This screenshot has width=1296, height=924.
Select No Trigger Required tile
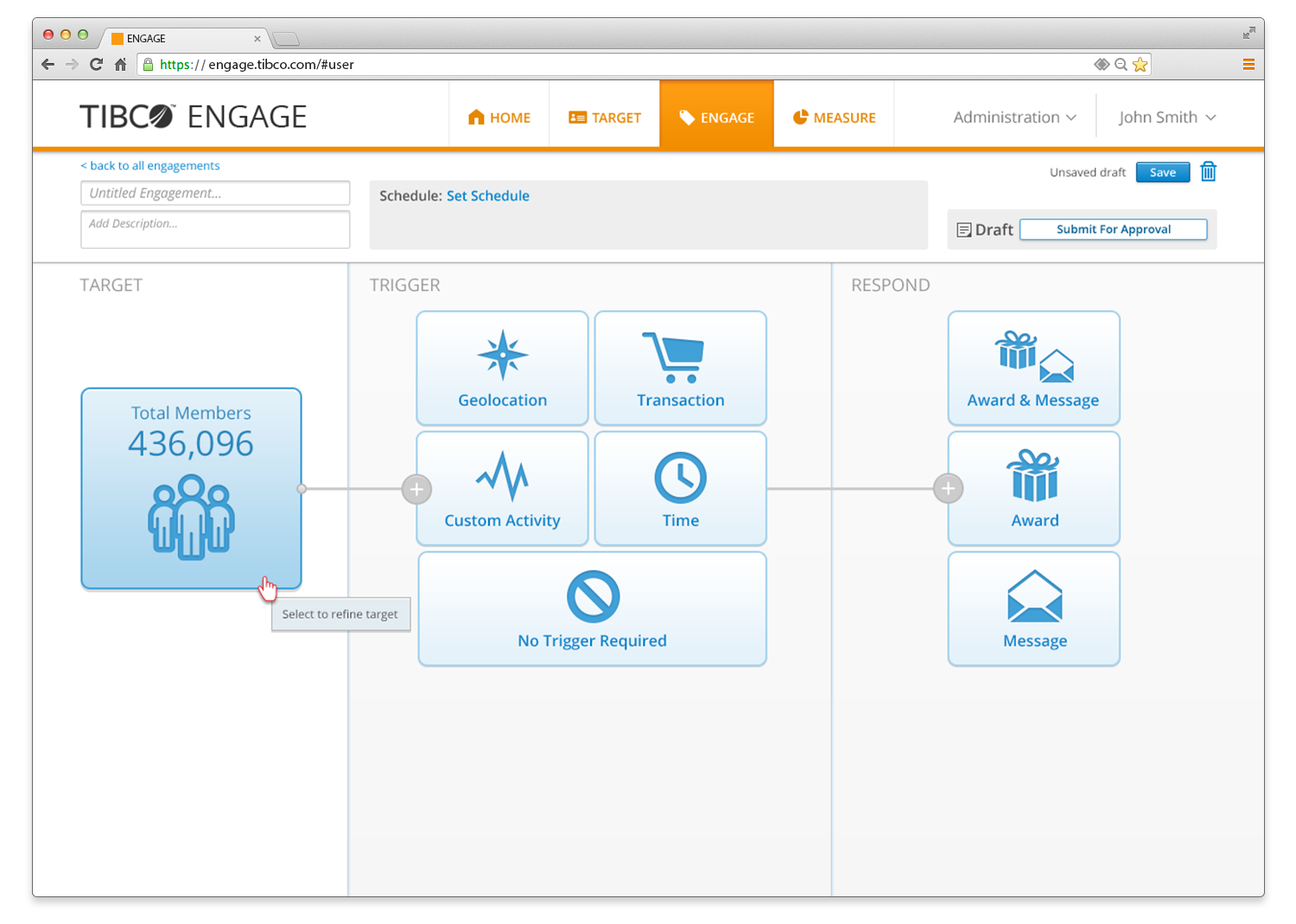coord(592,609)
